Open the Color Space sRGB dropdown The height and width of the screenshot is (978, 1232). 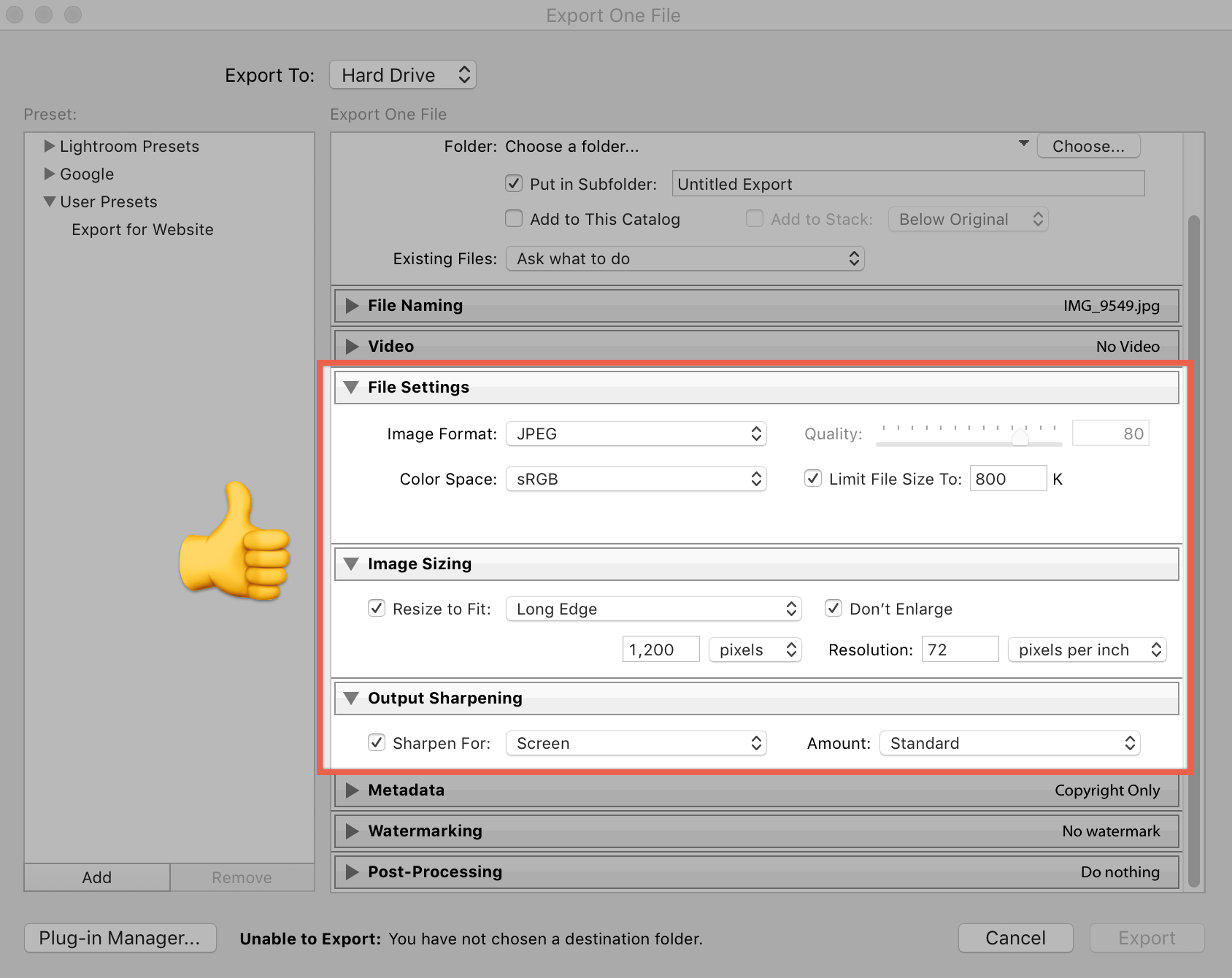point(636,479)
